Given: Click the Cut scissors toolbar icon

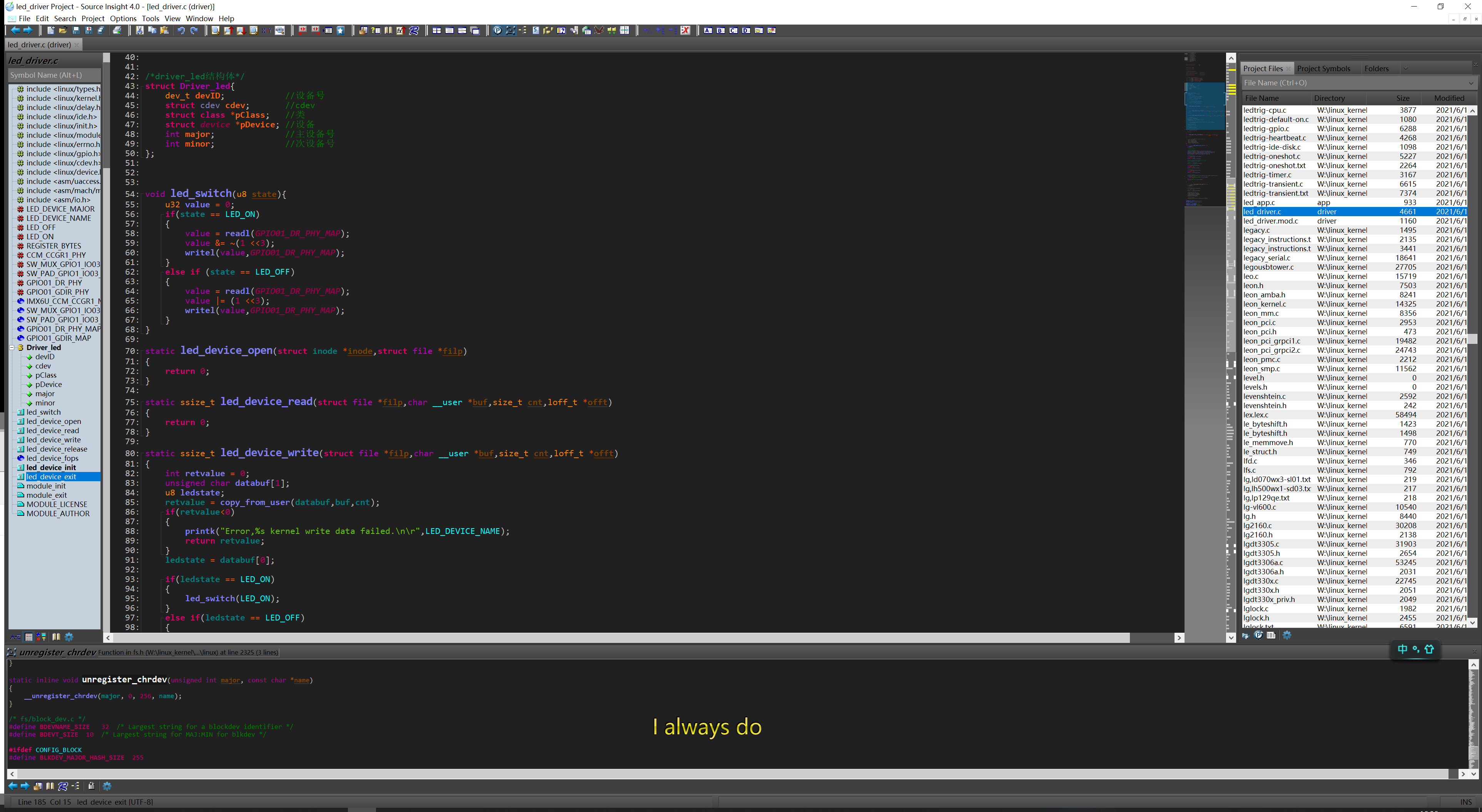Looking at the screenshot, I should point(140,30).
